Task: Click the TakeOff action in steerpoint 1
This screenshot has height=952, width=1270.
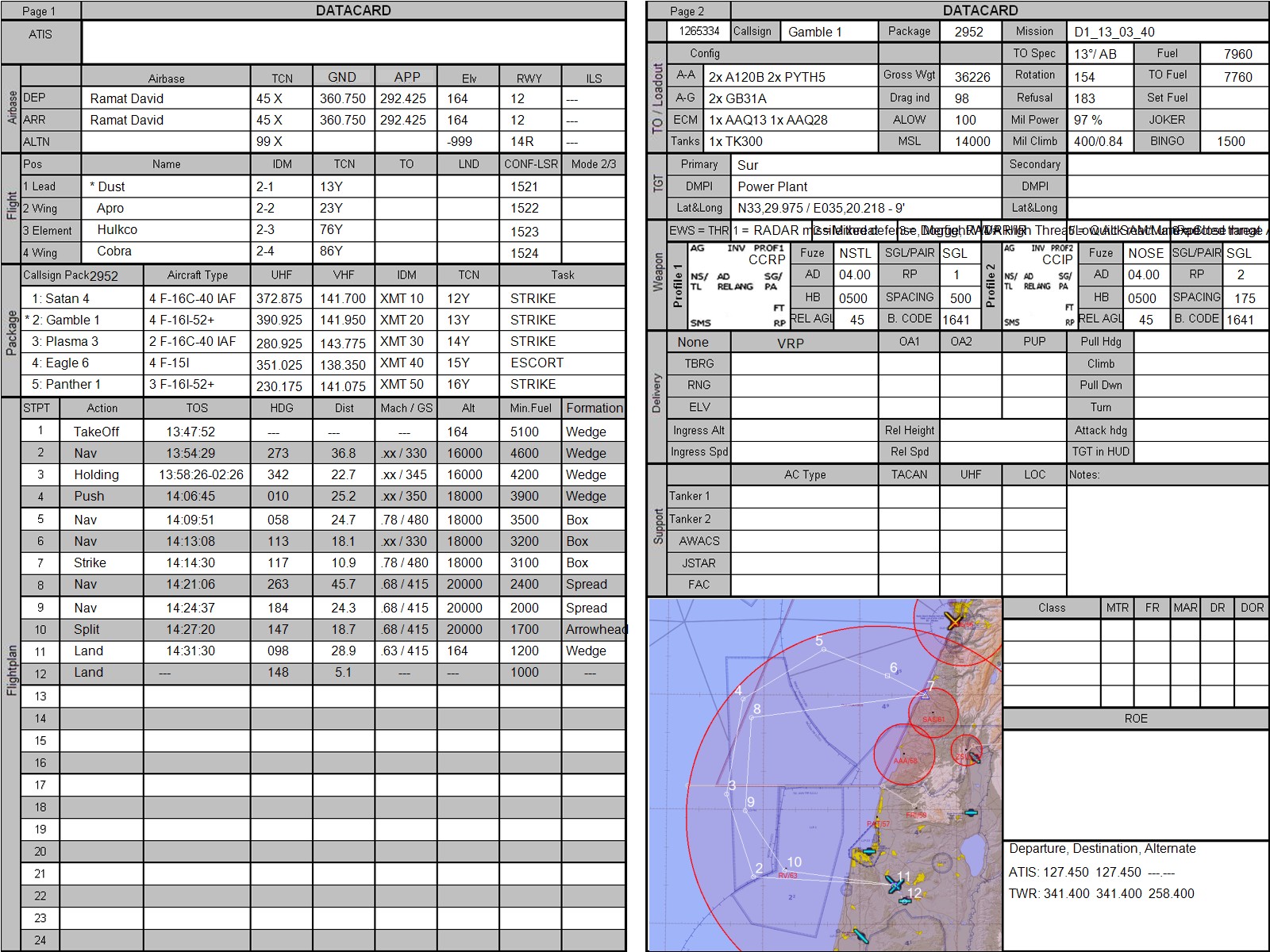Action: click(97, 432)
